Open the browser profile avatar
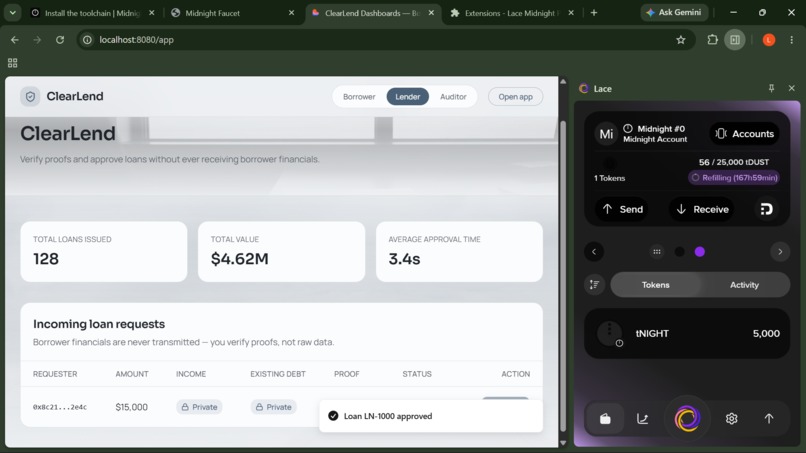 coord(769,40)
